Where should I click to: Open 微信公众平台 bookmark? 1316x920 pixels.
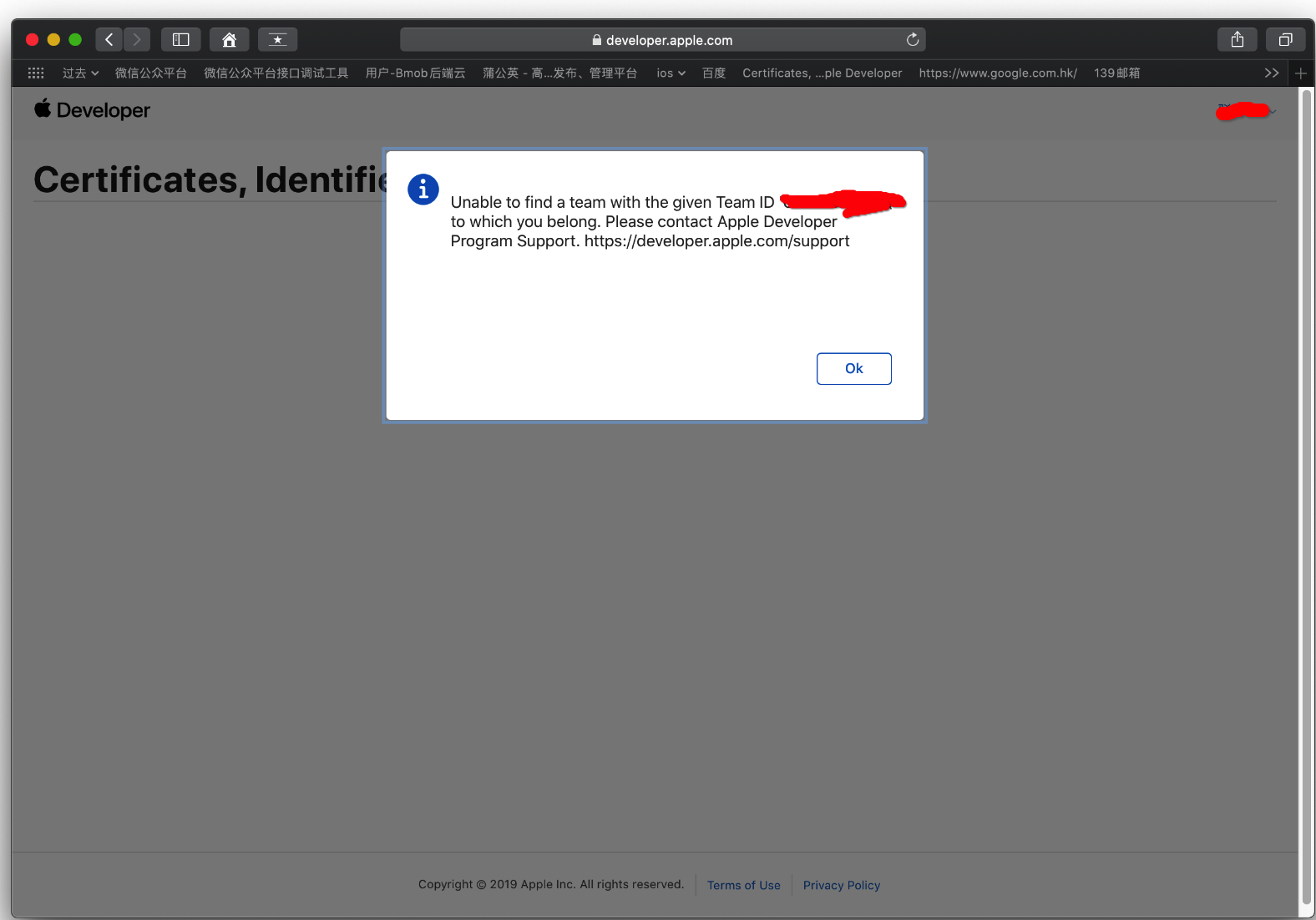tap(151, 73)
